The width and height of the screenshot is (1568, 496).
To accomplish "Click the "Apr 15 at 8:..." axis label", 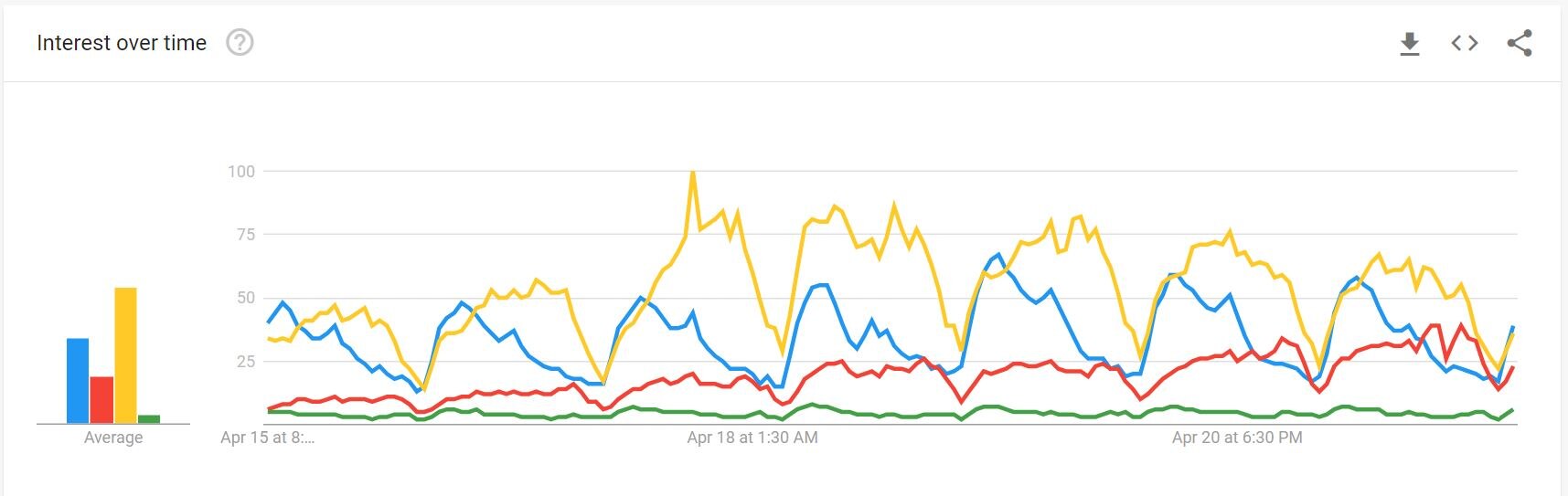I will 267,438.
